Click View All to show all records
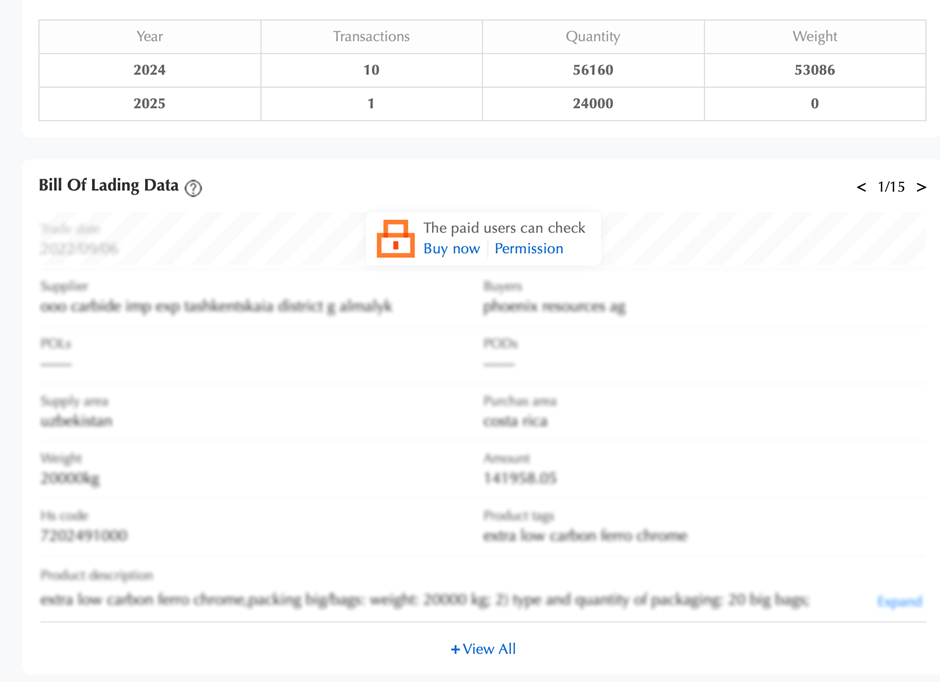 tap(483, 649)
